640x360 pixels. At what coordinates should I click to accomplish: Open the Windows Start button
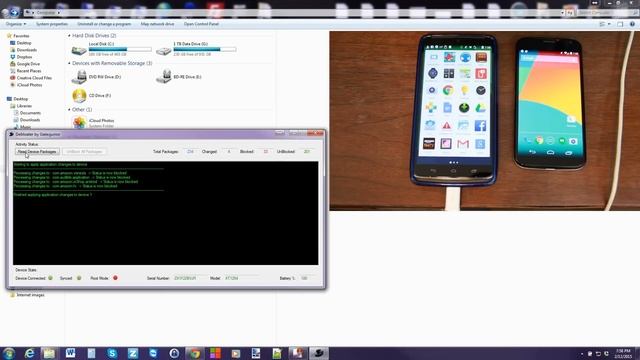click(x=9, y=353)
